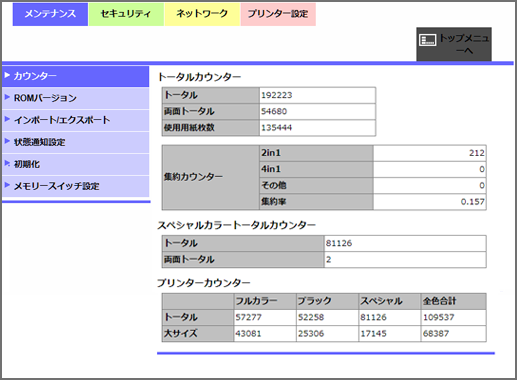Select the 使用用紙枚数 value 135444
This screenshot has width=517, height=380.
tap(276, 128)
